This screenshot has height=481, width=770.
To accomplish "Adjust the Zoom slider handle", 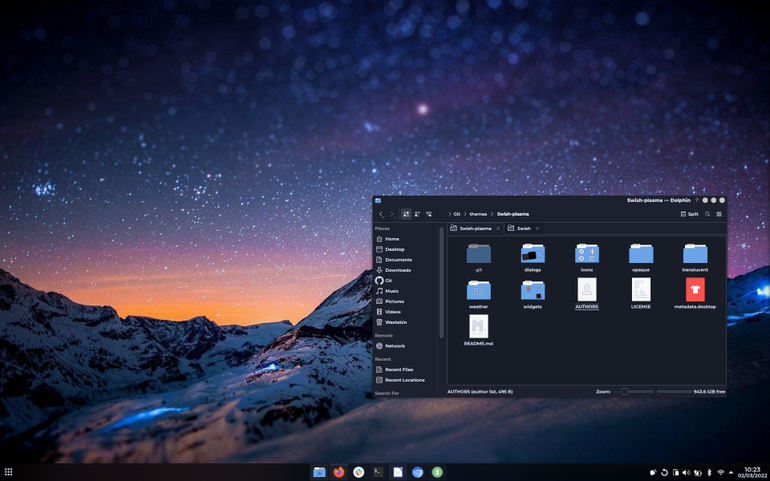I will [624, 392].
